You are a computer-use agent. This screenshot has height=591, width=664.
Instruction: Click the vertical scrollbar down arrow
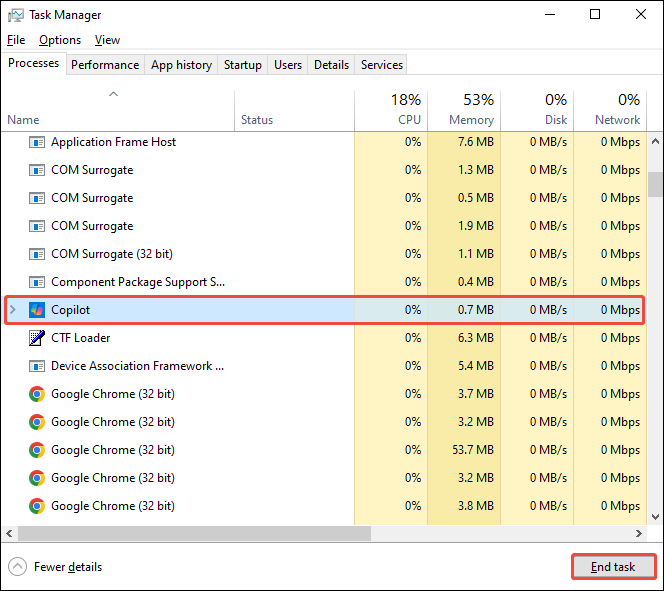pos(656,516)
